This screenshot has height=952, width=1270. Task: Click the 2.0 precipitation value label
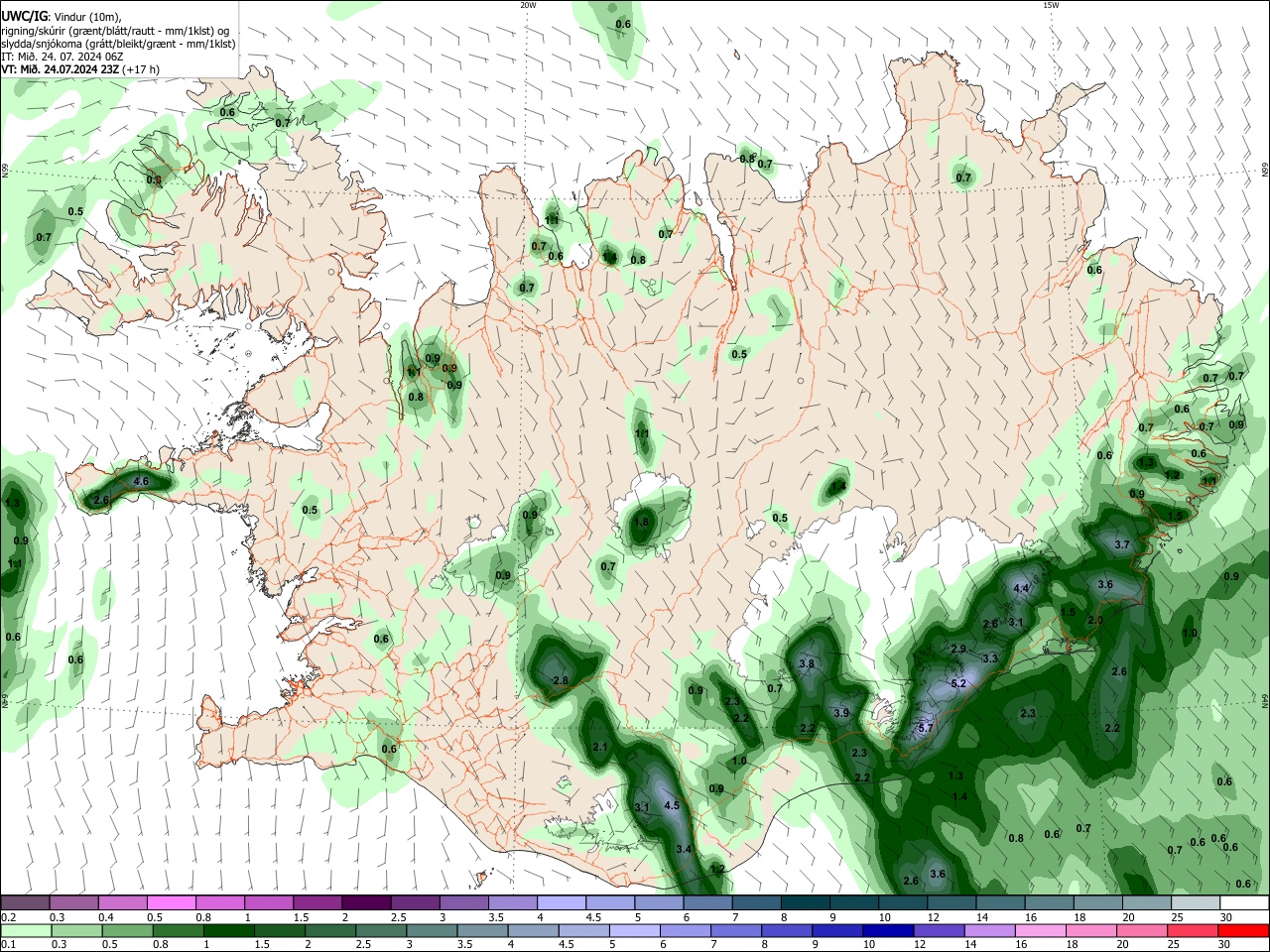(1095, 620)
